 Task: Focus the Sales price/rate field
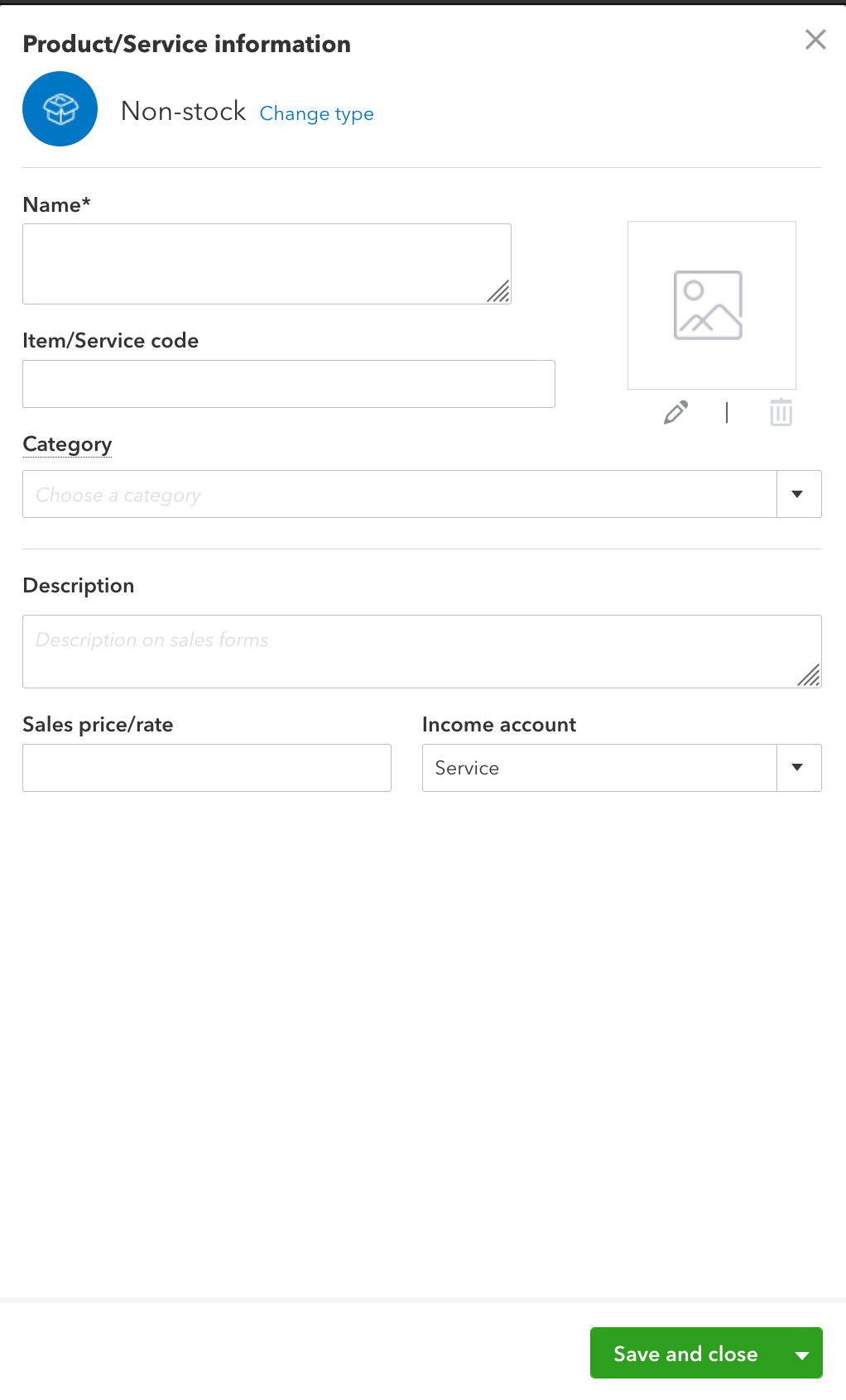coord(207,768)
